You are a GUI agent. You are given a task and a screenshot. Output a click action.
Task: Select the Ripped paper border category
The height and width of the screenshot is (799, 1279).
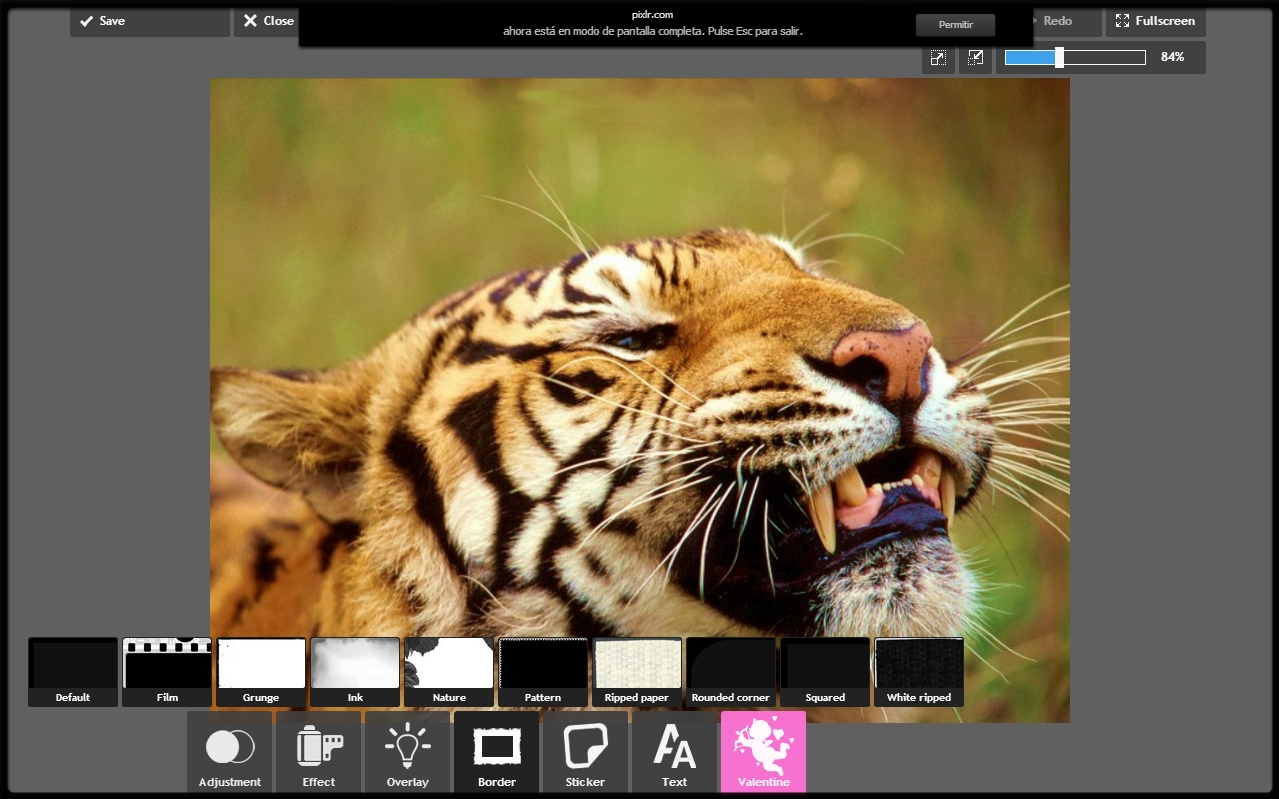pos(637,672)
